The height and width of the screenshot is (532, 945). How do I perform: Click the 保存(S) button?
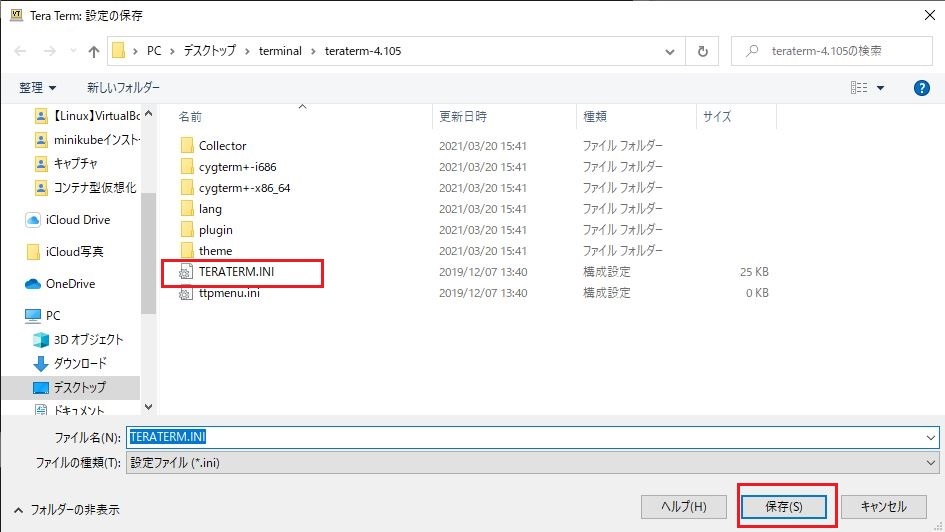pos(783,507)
